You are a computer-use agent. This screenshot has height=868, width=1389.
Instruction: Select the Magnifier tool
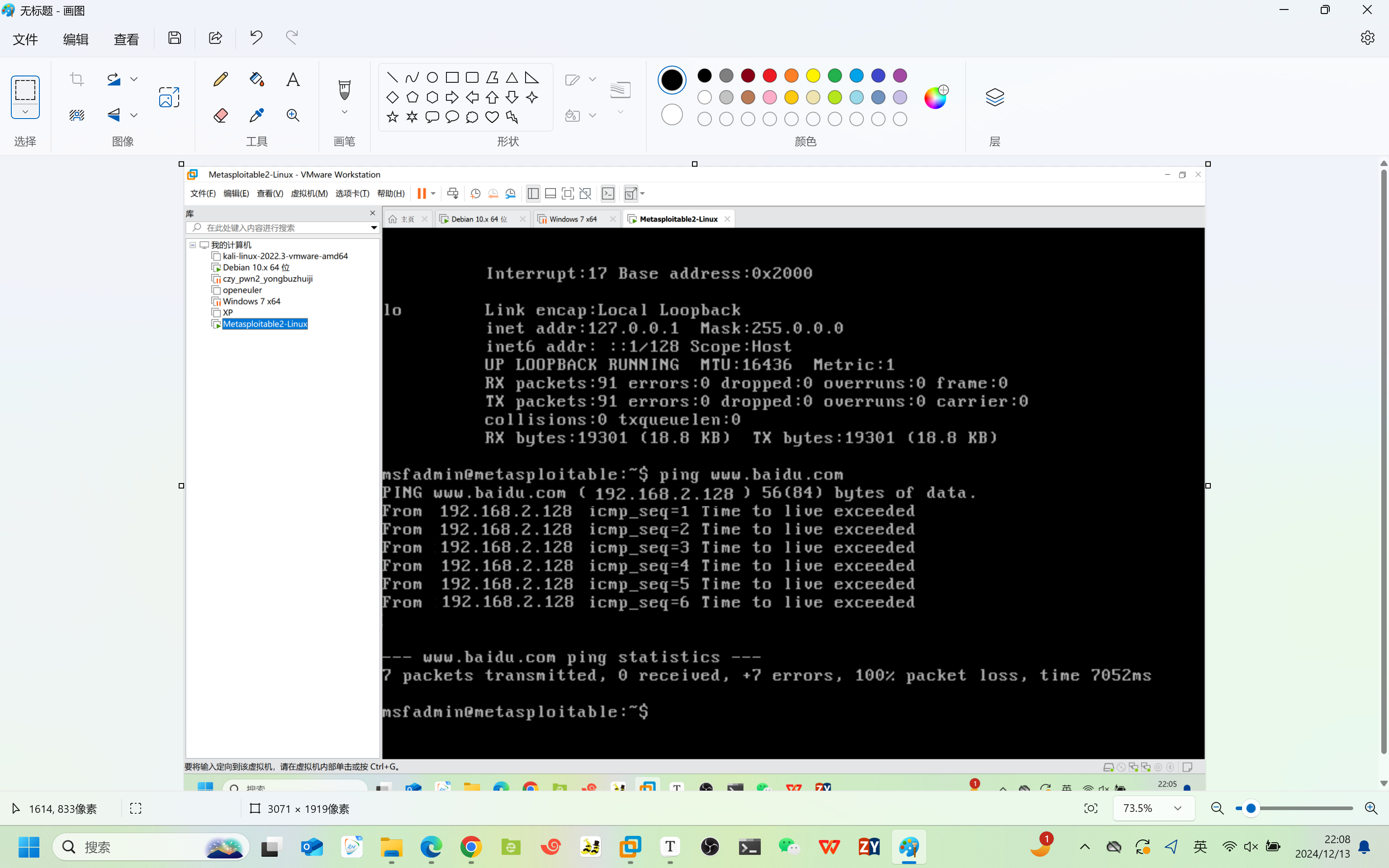coord(293,115)
